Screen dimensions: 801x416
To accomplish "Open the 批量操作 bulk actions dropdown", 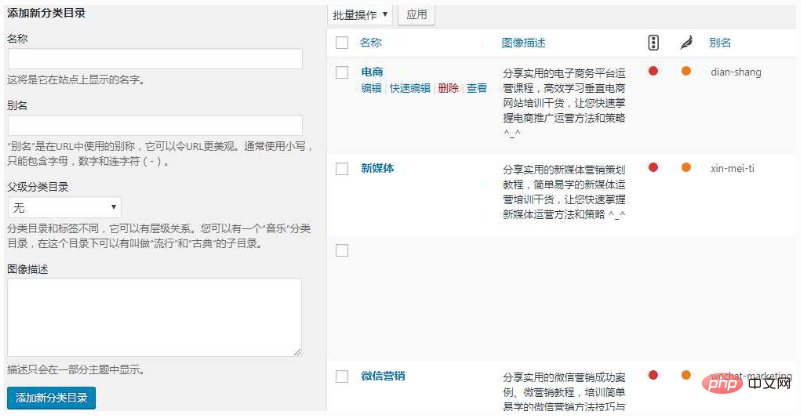I will click(361, 15).
